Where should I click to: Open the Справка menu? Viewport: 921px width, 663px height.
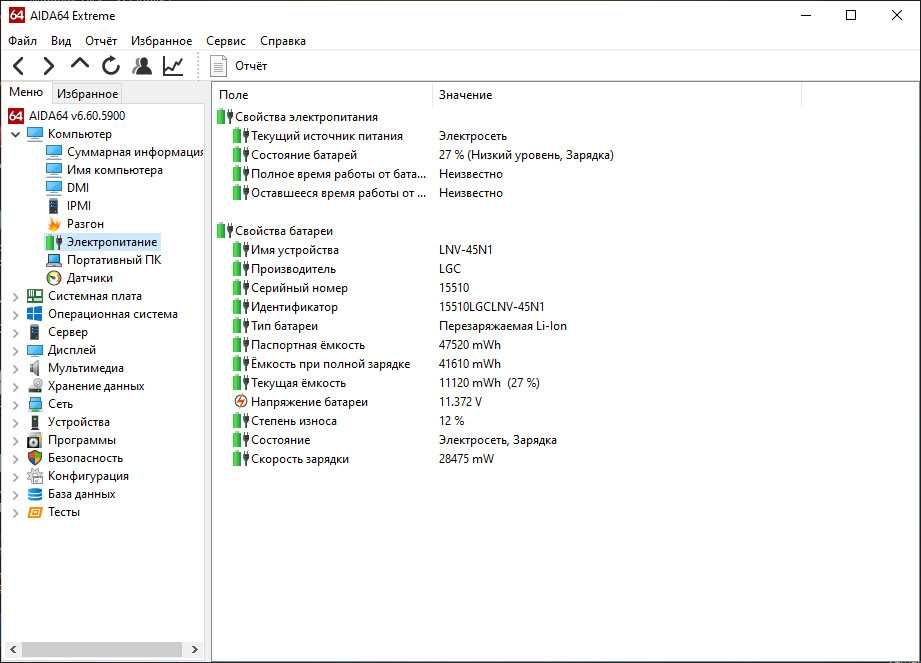283,41
